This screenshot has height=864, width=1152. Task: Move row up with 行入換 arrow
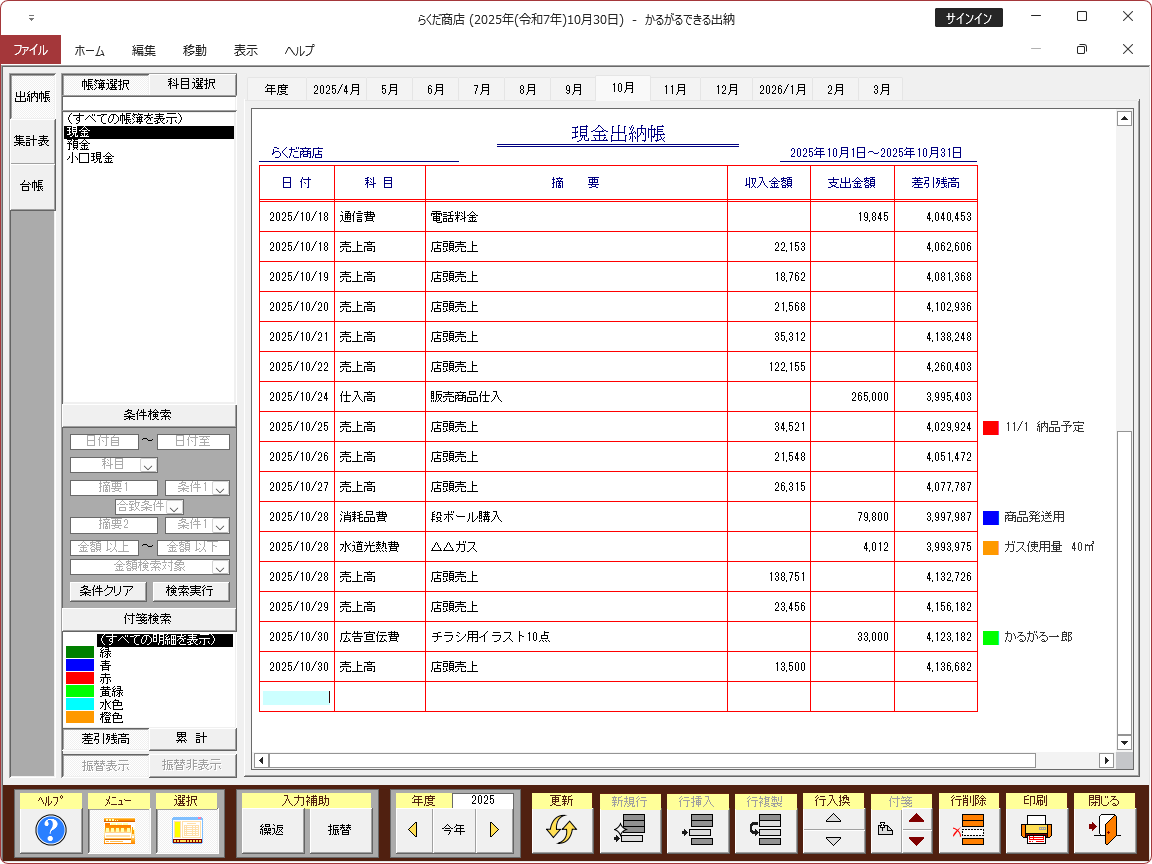pyautogui.click(x=833, y=818)
